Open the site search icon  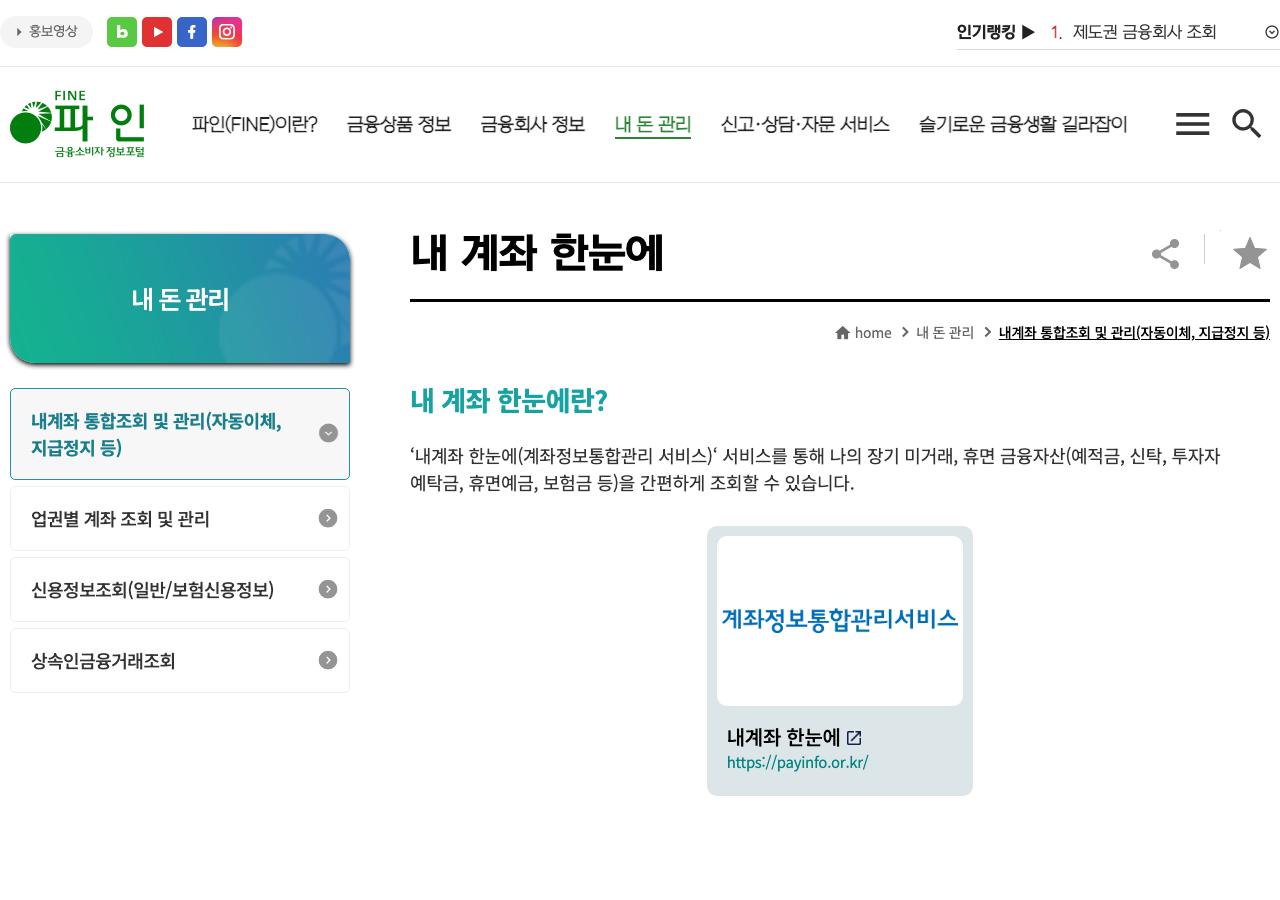tap(1245, 123)
